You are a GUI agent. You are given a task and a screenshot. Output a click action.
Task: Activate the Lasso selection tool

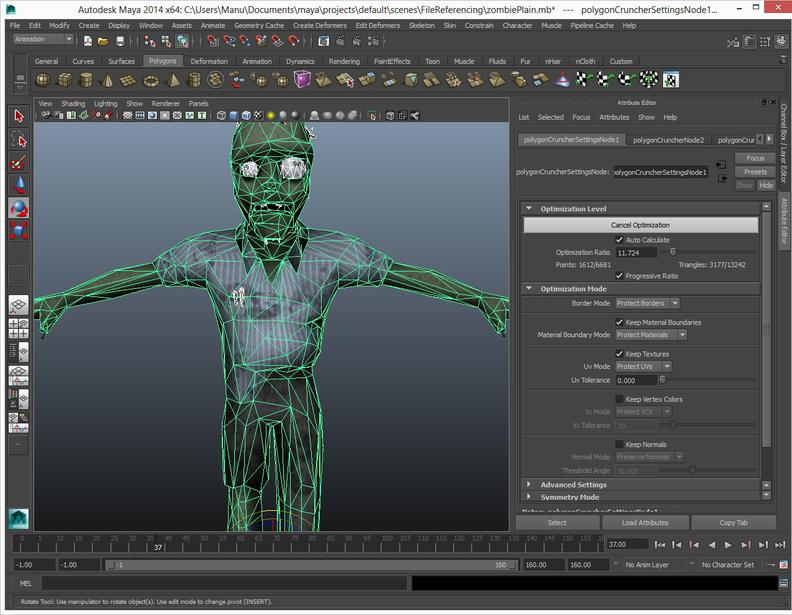point(19,139)
